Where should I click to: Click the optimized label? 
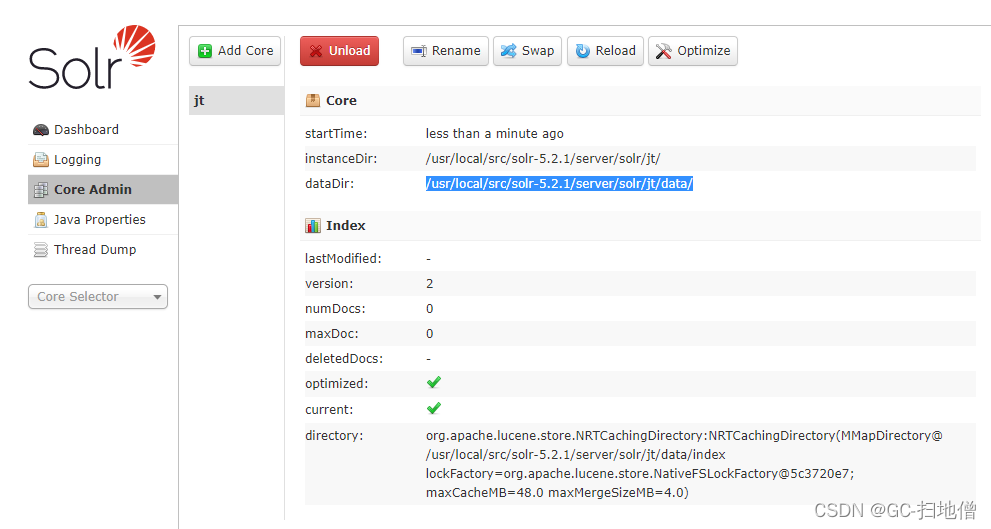337,384
